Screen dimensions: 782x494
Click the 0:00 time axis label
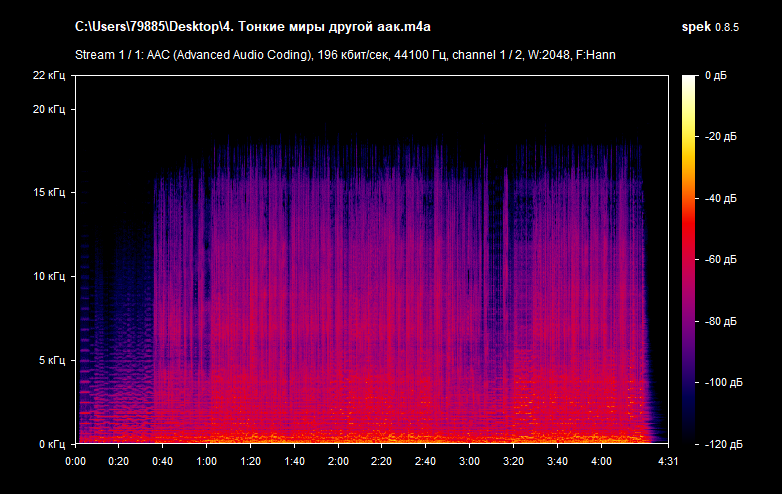point(75,461)
